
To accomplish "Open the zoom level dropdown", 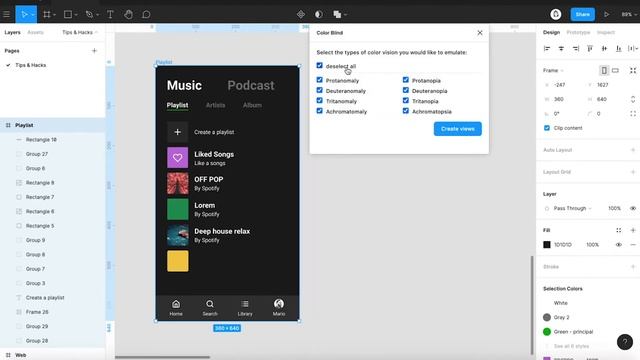I will pyautogui.click(x=629, y=14).
